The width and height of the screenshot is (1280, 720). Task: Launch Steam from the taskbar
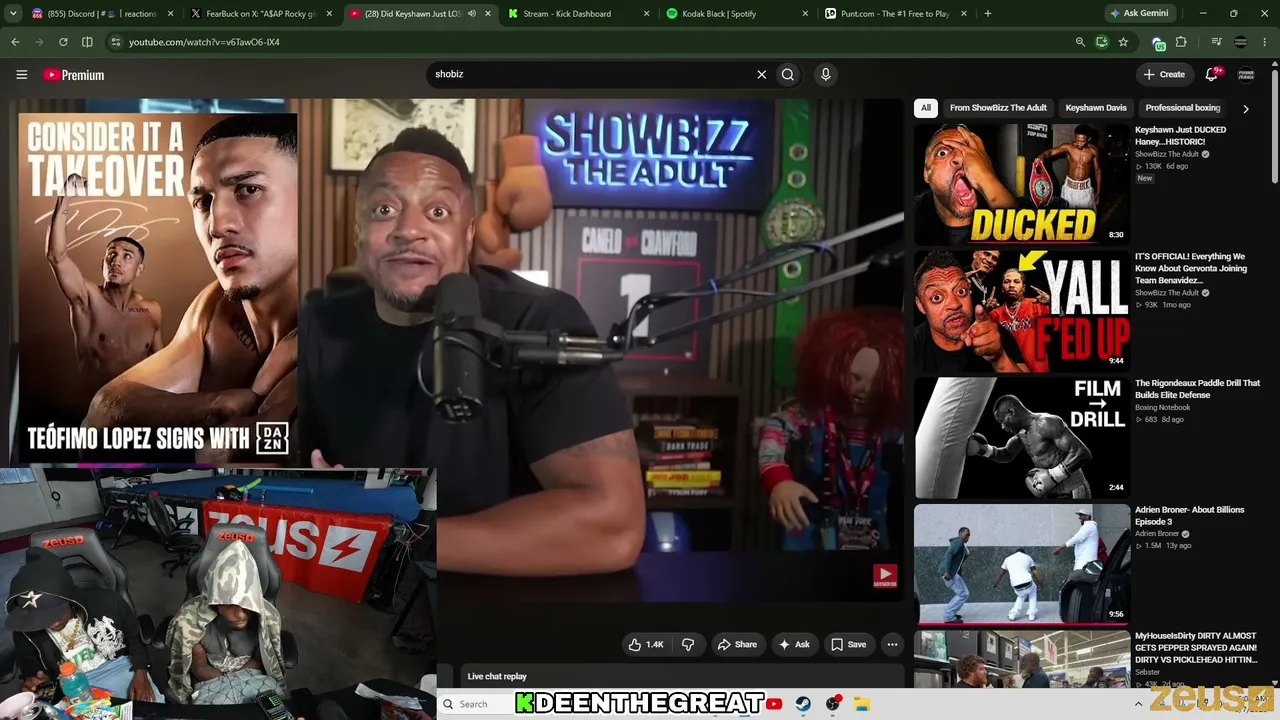click(x=803, y=704)
